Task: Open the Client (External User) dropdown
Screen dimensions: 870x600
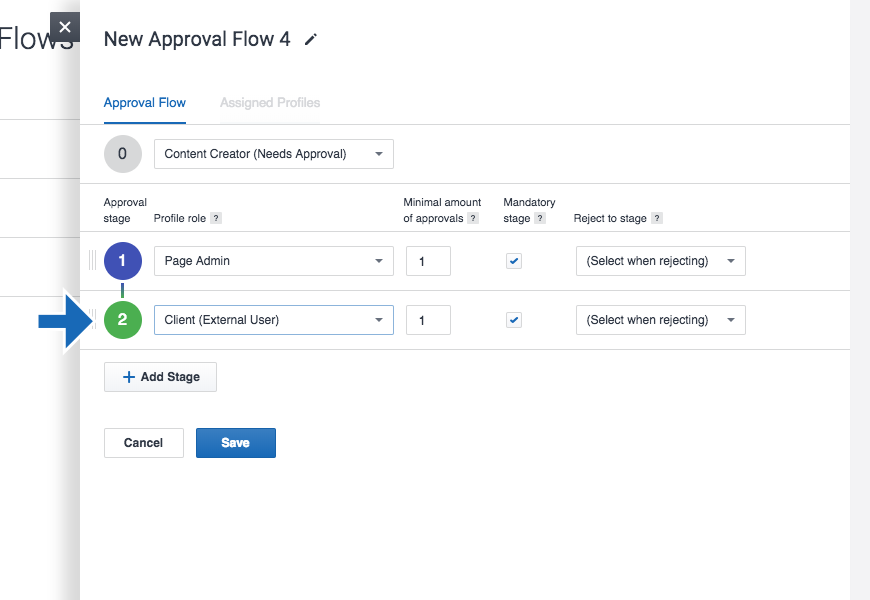Action: [x=273, y=319]
